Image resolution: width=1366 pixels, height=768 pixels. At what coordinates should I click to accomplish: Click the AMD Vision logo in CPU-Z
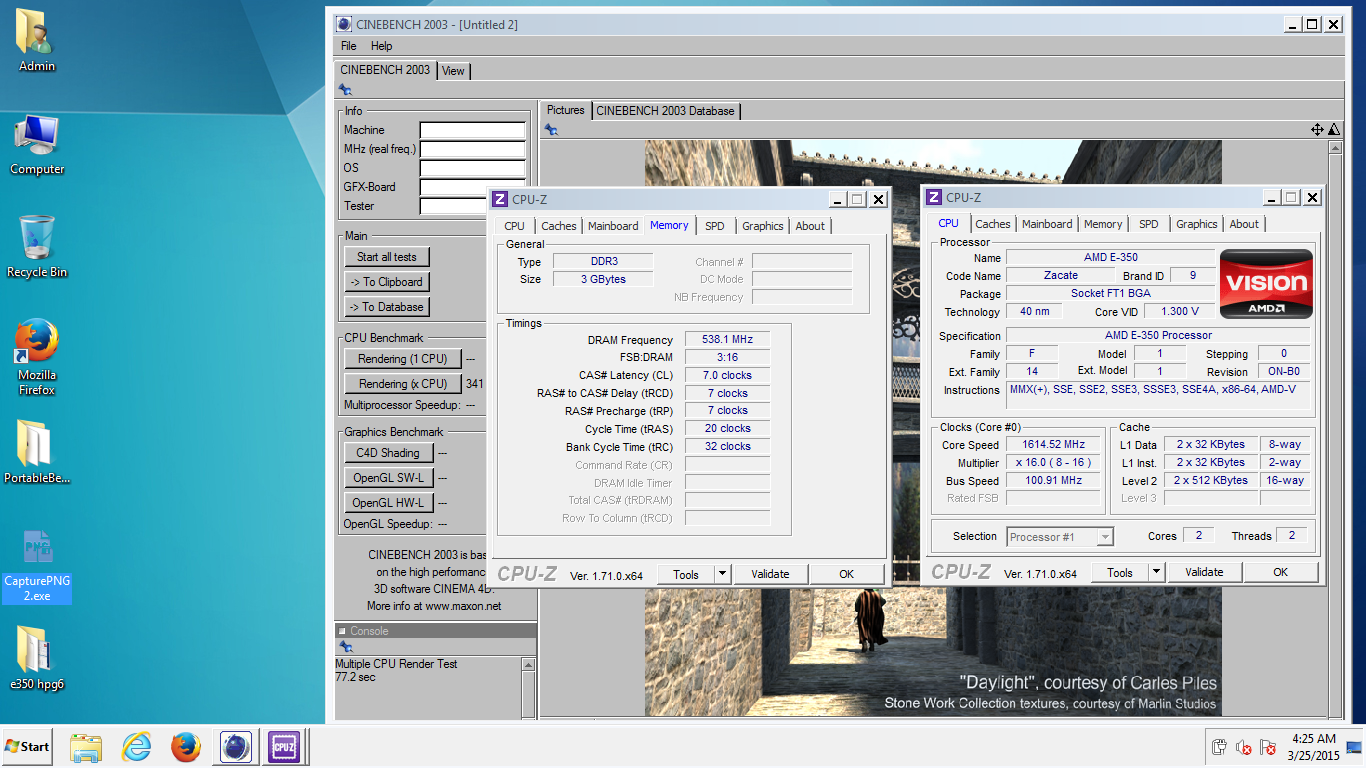coord(1267,284)
